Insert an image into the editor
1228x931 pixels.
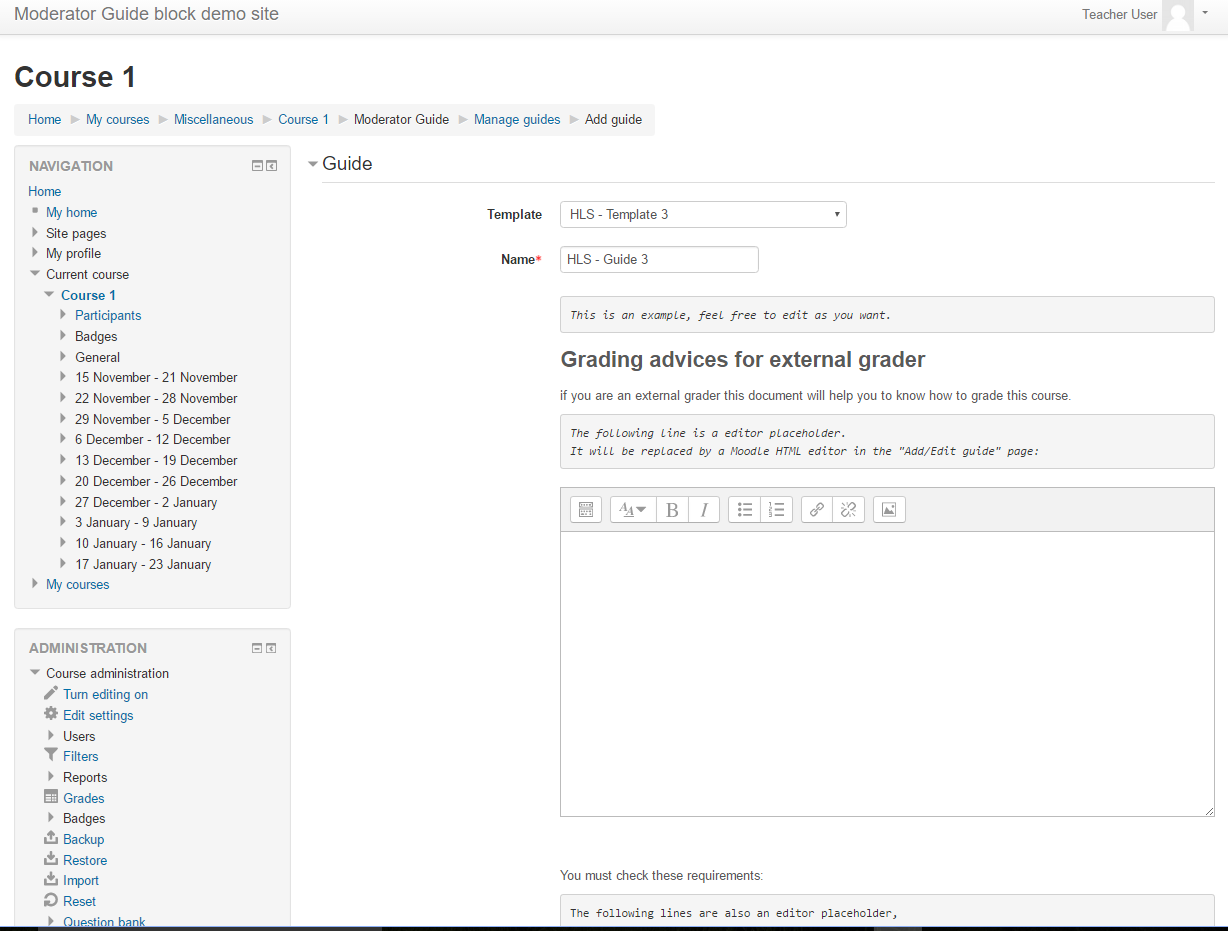click(x=889, y=509)
